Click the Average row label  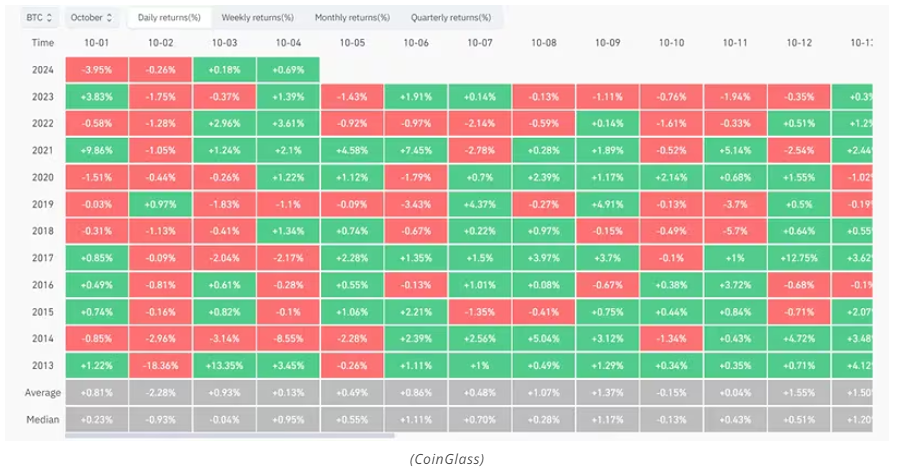pos(42,393)
